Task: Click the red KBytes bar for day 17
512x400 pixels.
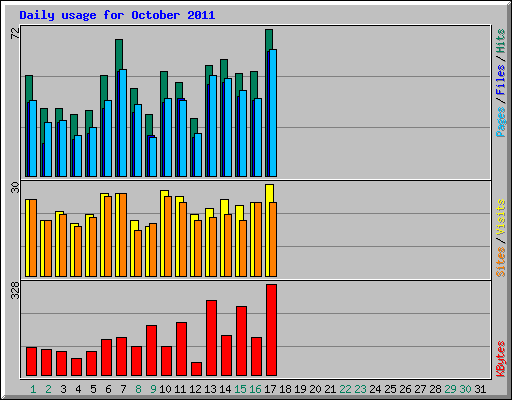Action: pos(271,330)
